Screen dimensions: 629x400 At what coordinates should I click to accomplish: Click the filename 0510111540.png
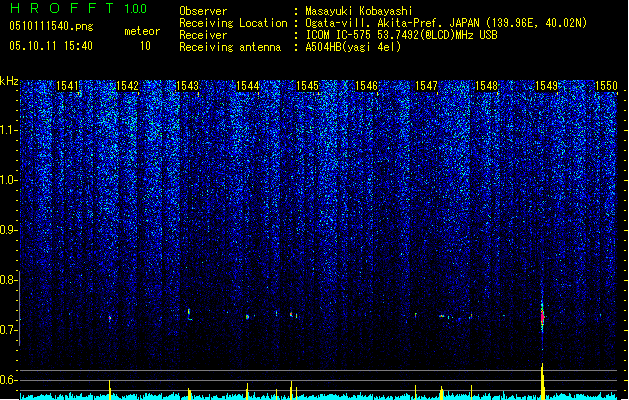[x=51, y=26]
